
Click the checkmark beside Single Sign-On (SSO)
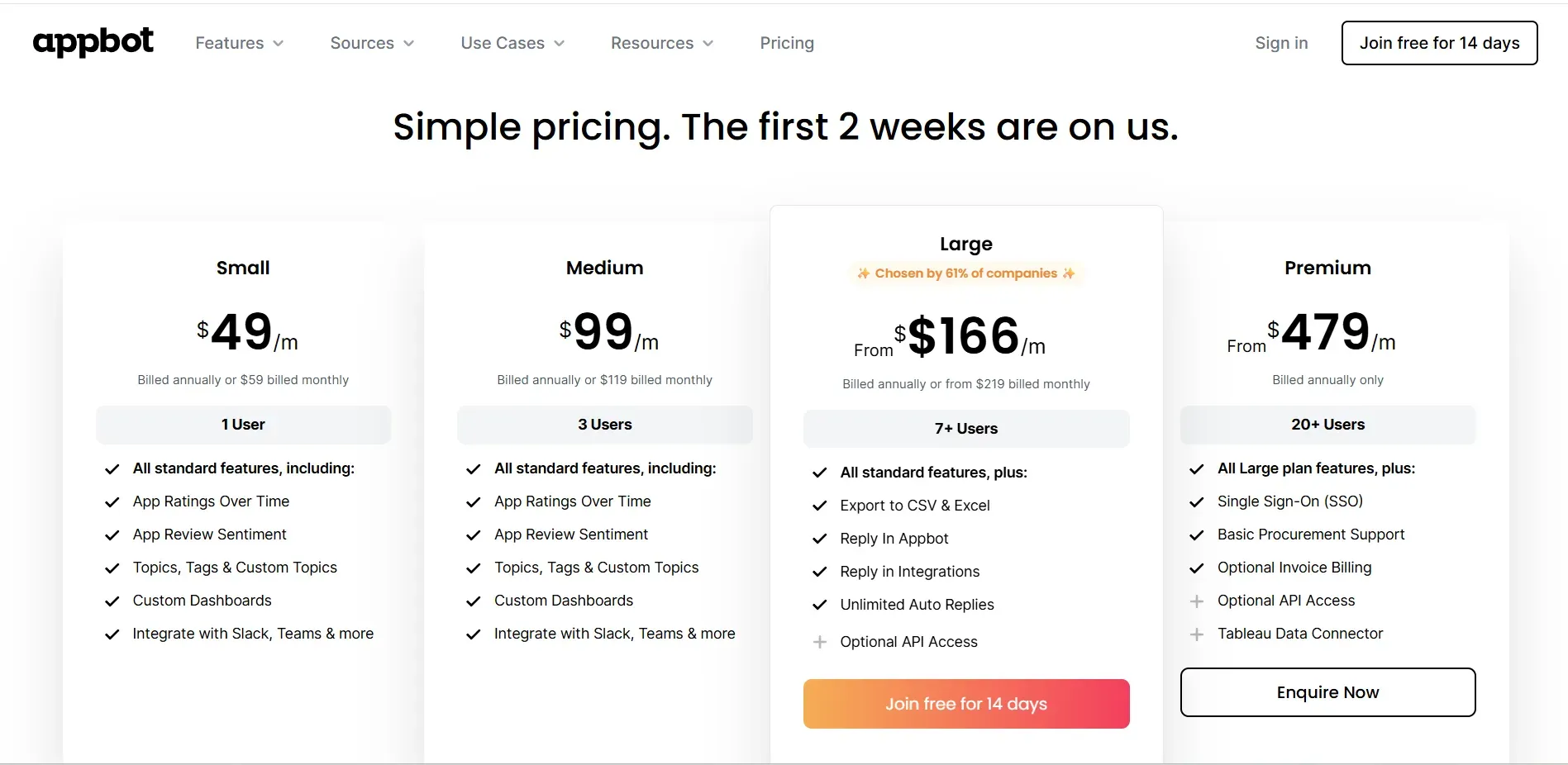coord(1197,502)
